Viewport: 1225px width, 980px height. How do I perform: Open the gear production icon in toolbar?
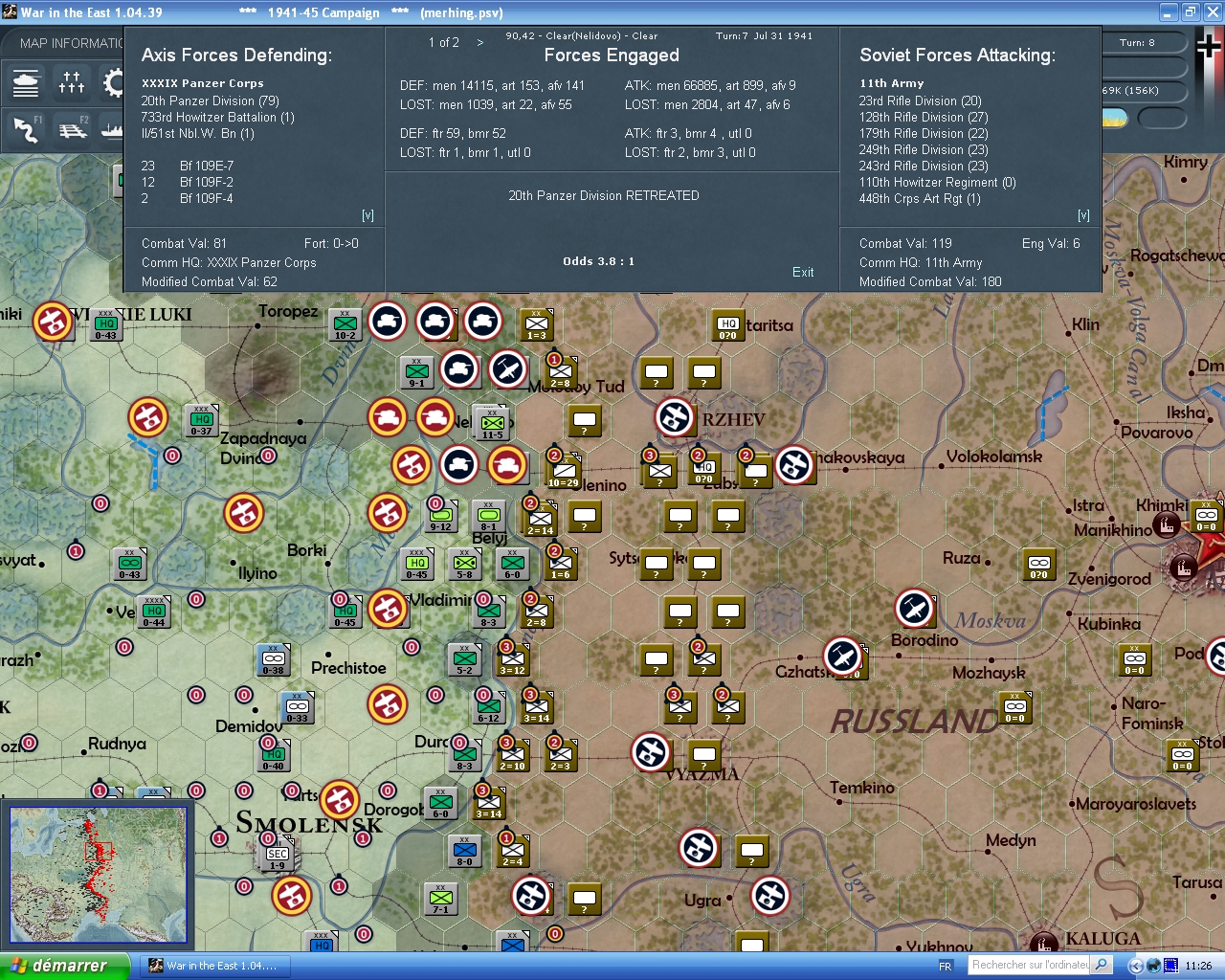[113, 83]
